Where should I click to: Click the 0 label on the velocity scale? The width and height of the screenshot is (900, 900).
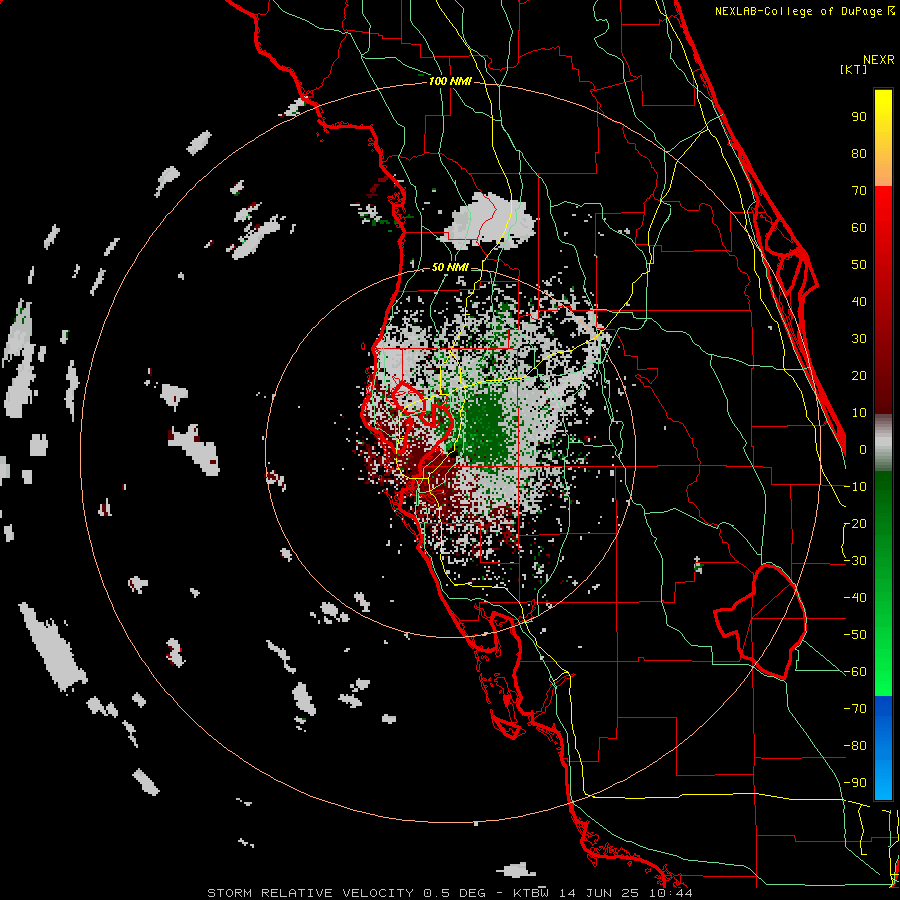point(863,449)
